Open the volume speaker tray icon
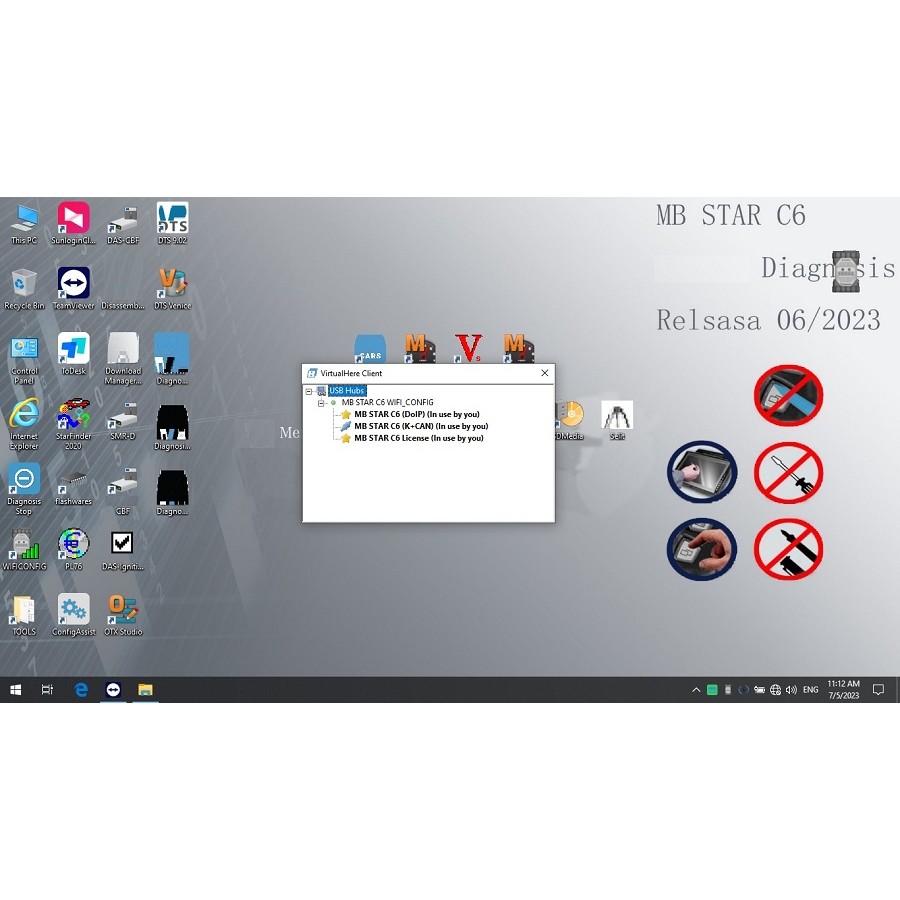Image resolution: width=900 pixels, height=900 pixels. [x=792, y=689]
